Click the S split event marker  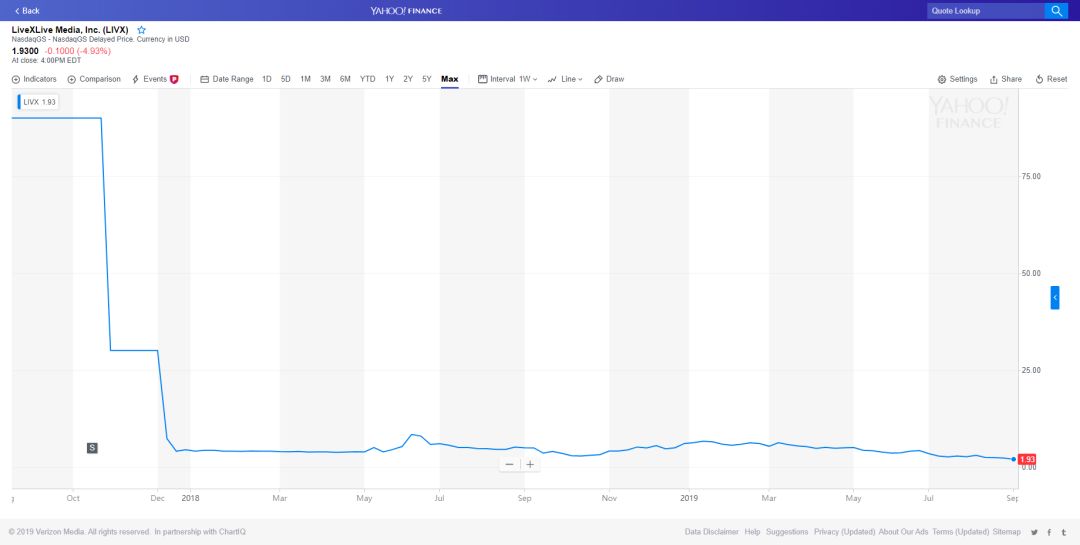pyautogui.click(x=92, y=448)
